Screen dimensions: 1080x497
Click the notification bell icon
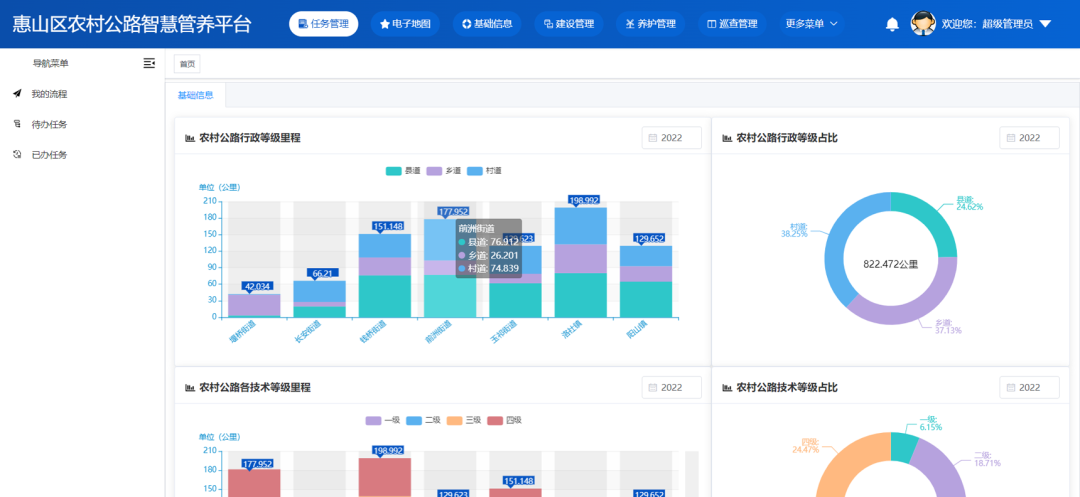pyautogui.click(x=892, y=25)
